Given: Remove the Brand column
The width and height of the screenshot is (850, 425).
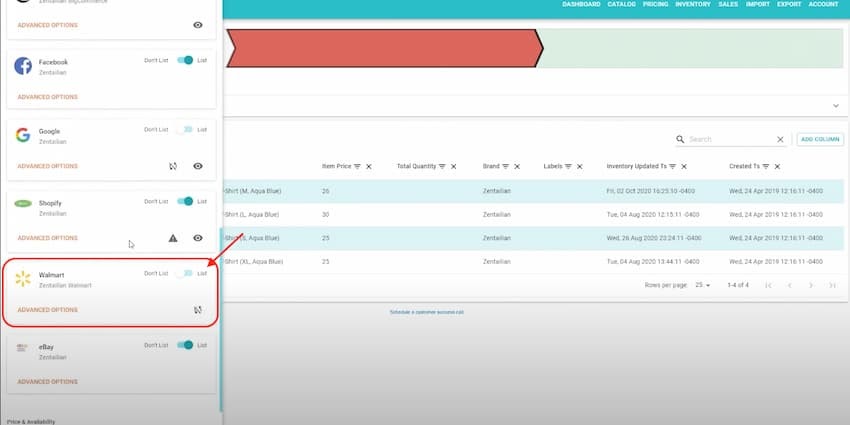Looking at the screenshot, I should tap(517, 166).
